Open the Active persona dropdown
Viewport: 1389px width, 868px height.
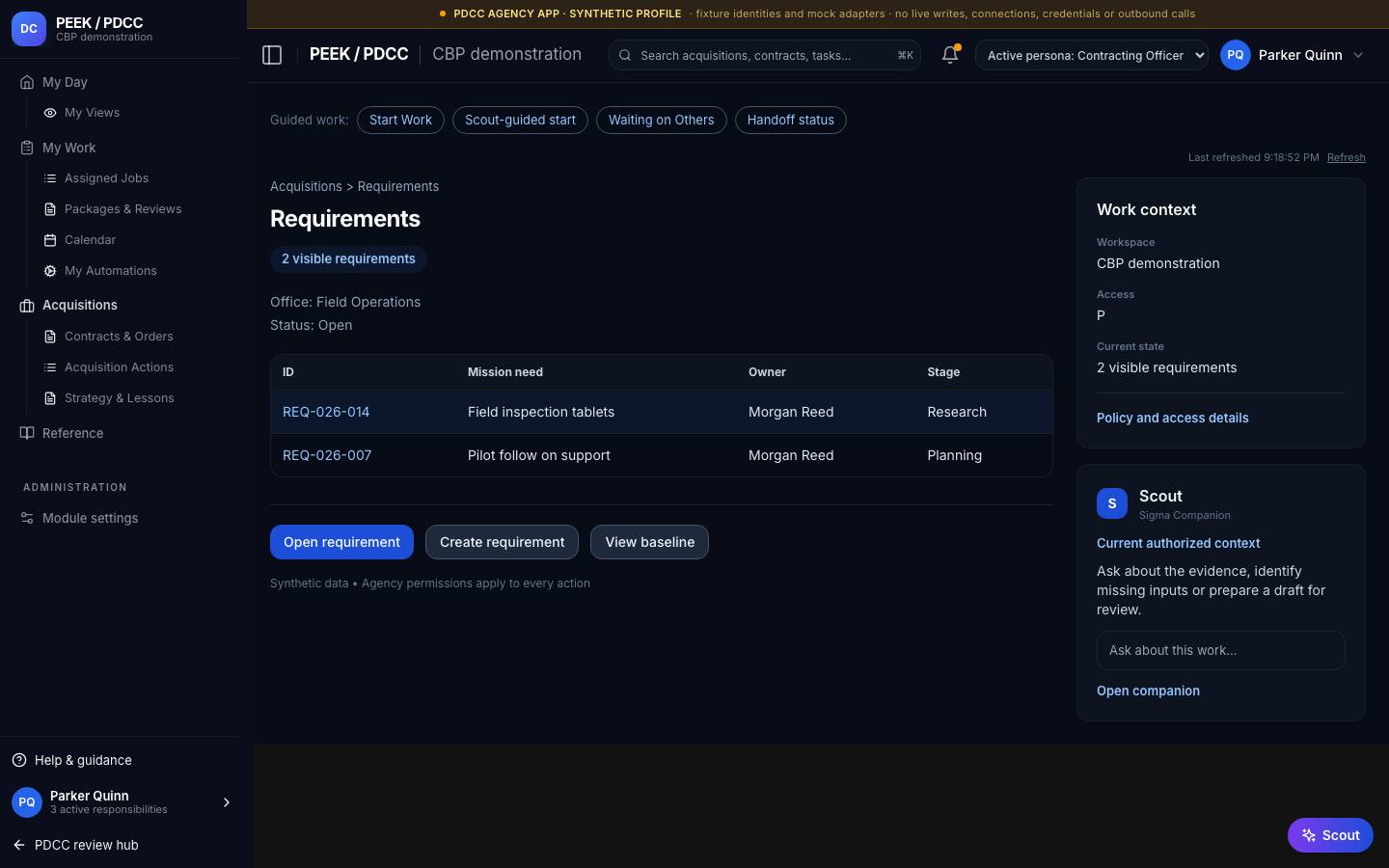coord(1092,55)
